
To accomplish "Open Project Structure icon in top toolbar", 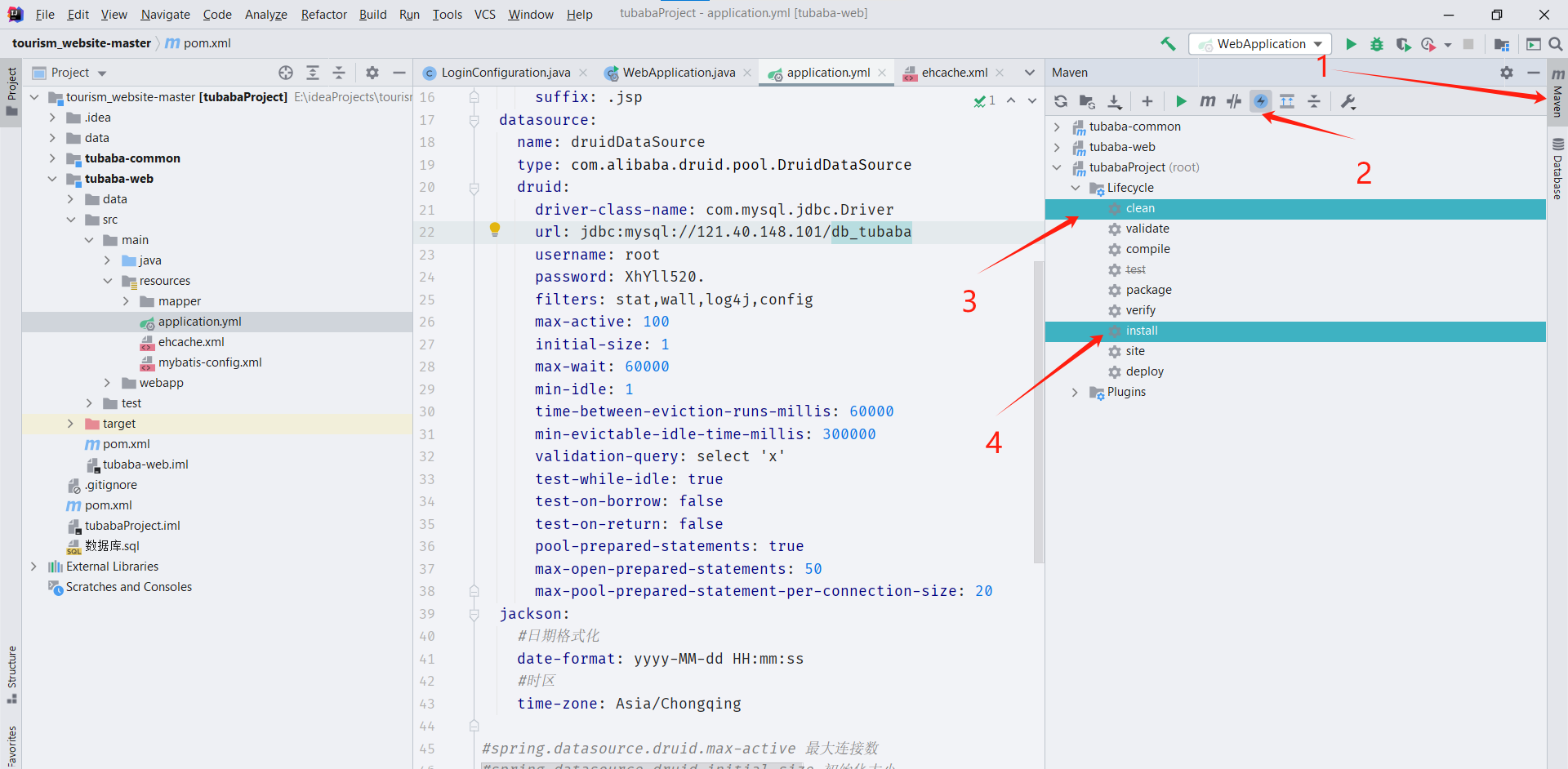I will click(x=1501, y=44).
